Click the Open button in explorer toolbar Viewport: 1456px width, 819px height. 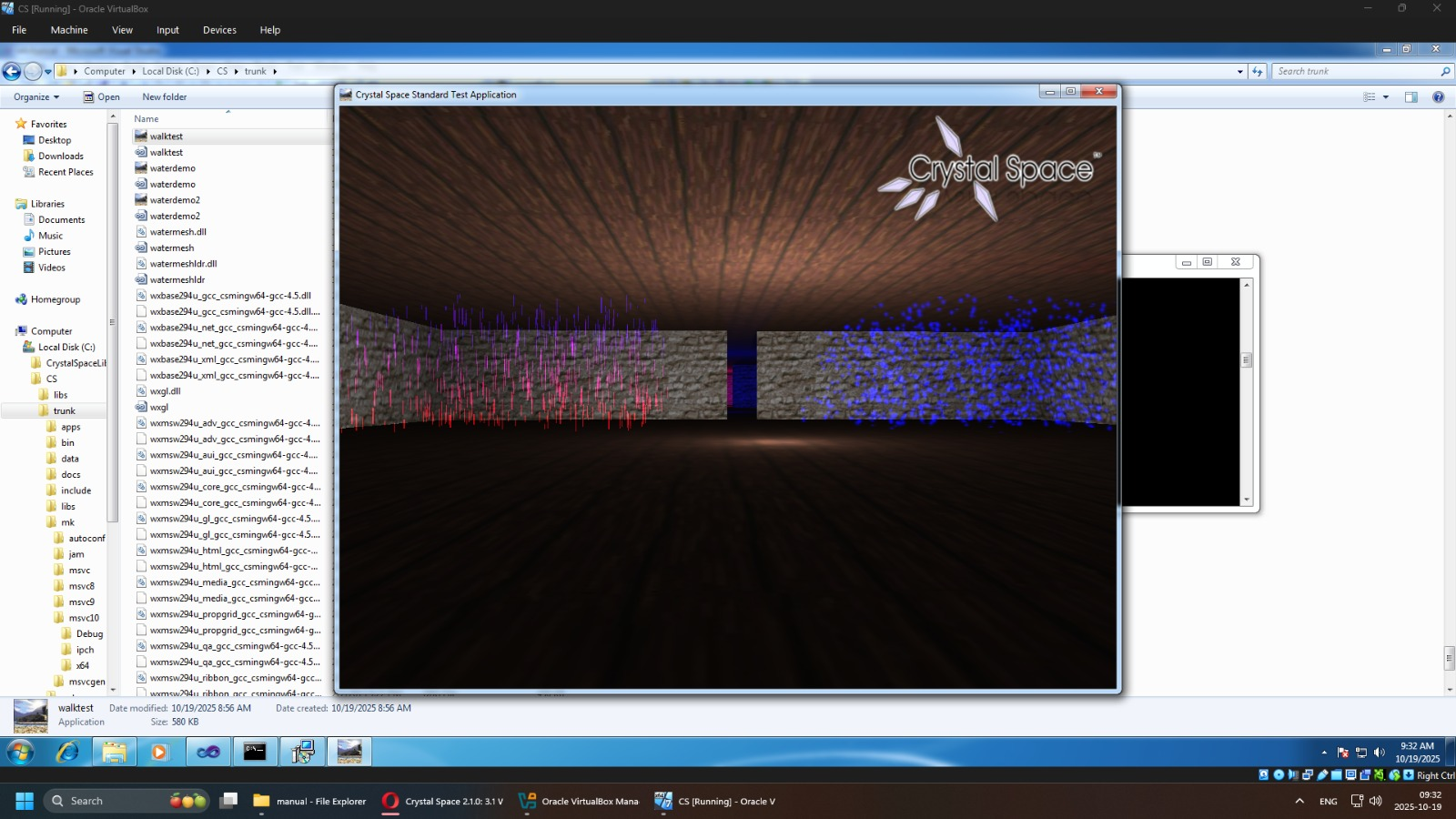(102, 97)
